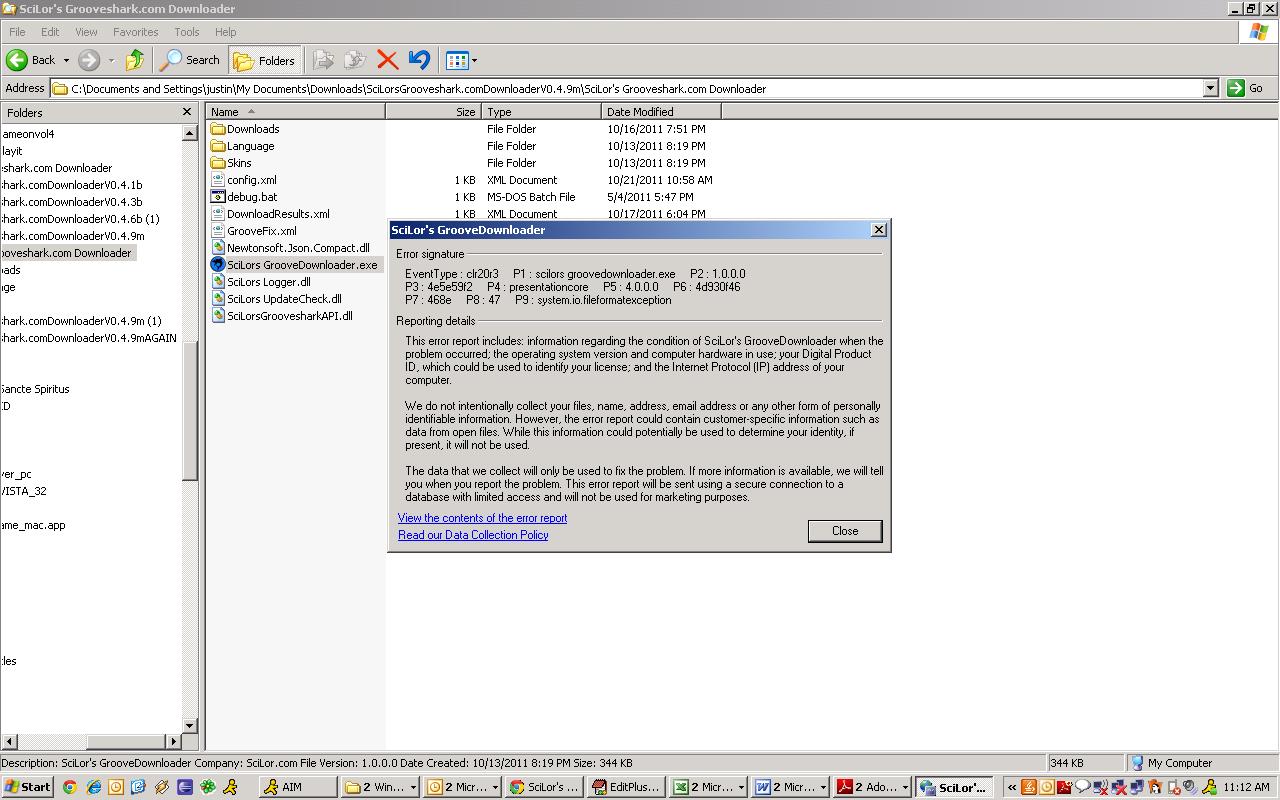Click the Back navigation arrow icon
This screenshot has height=800, width=1280.
16,60
